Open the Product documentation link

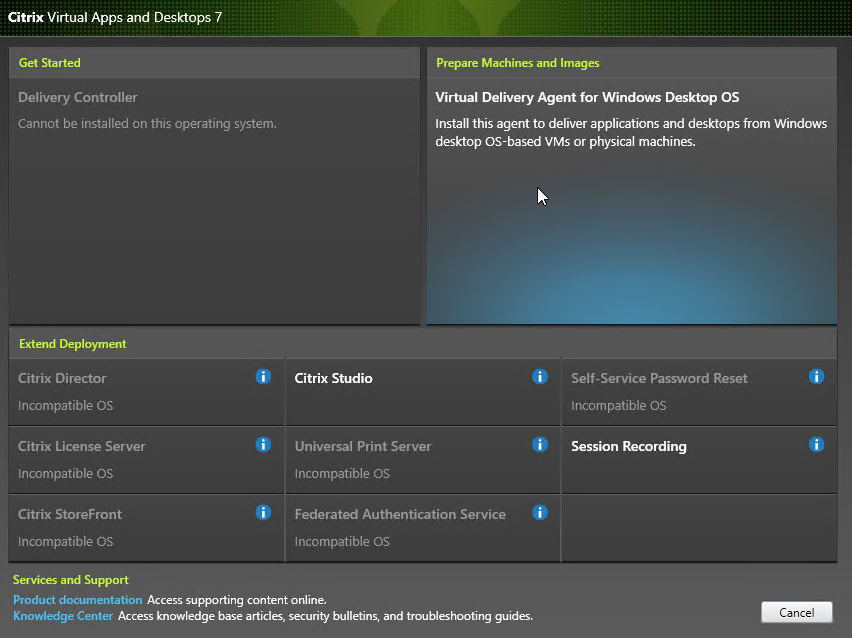pyautogui.click(x=78, y=599)
